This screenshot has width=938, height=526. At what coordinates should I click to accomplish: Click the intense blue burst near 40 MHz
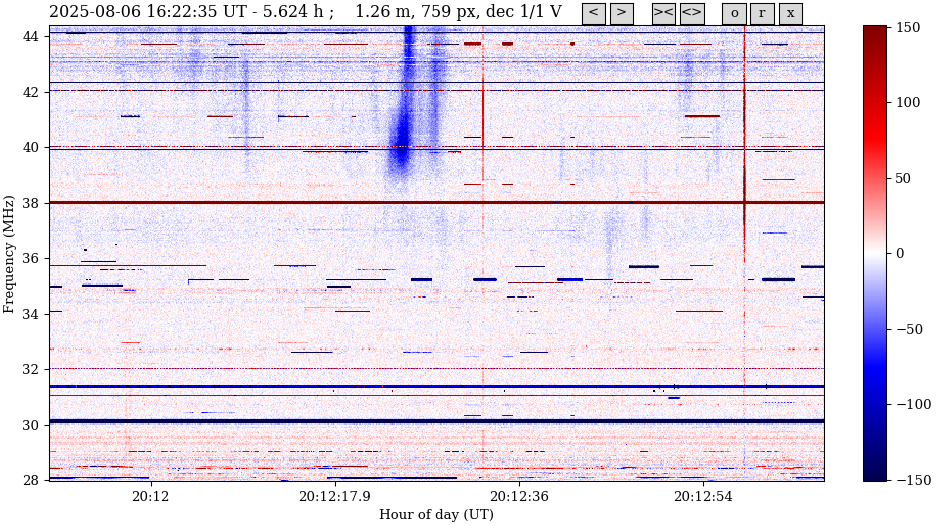point(402,140)
